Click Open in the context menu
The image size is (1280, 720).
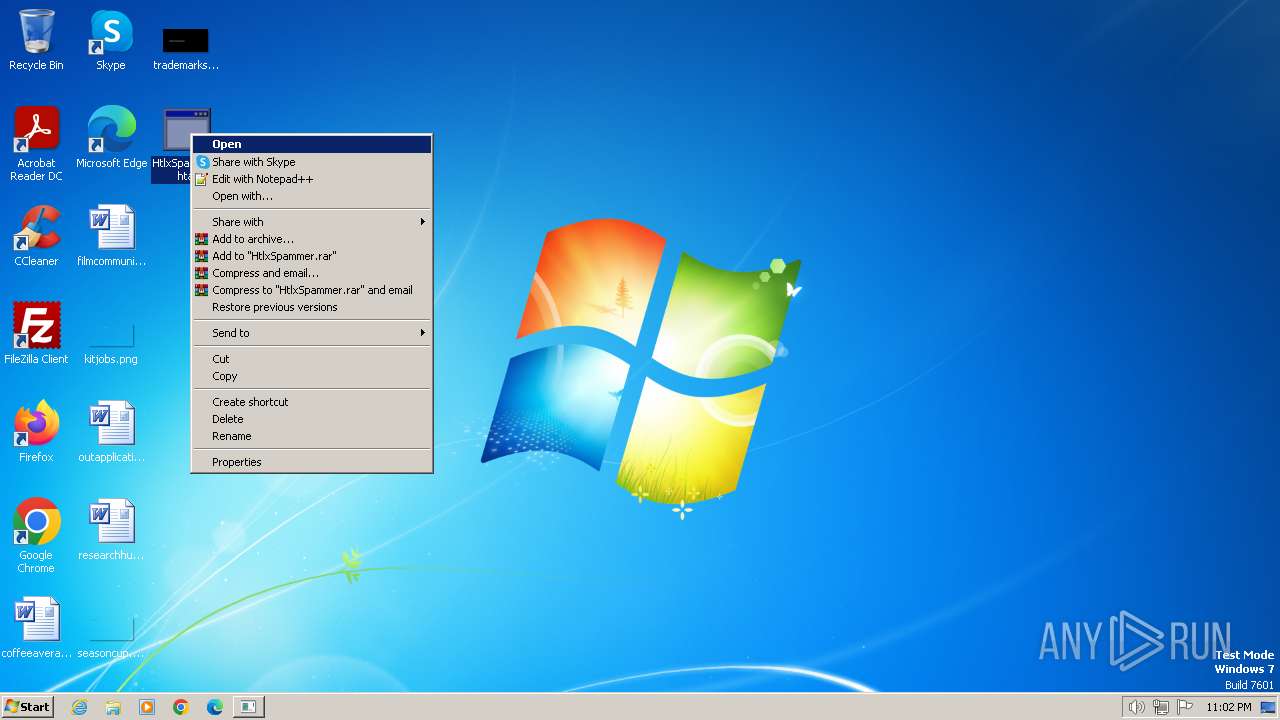click(x=312, y=144)
